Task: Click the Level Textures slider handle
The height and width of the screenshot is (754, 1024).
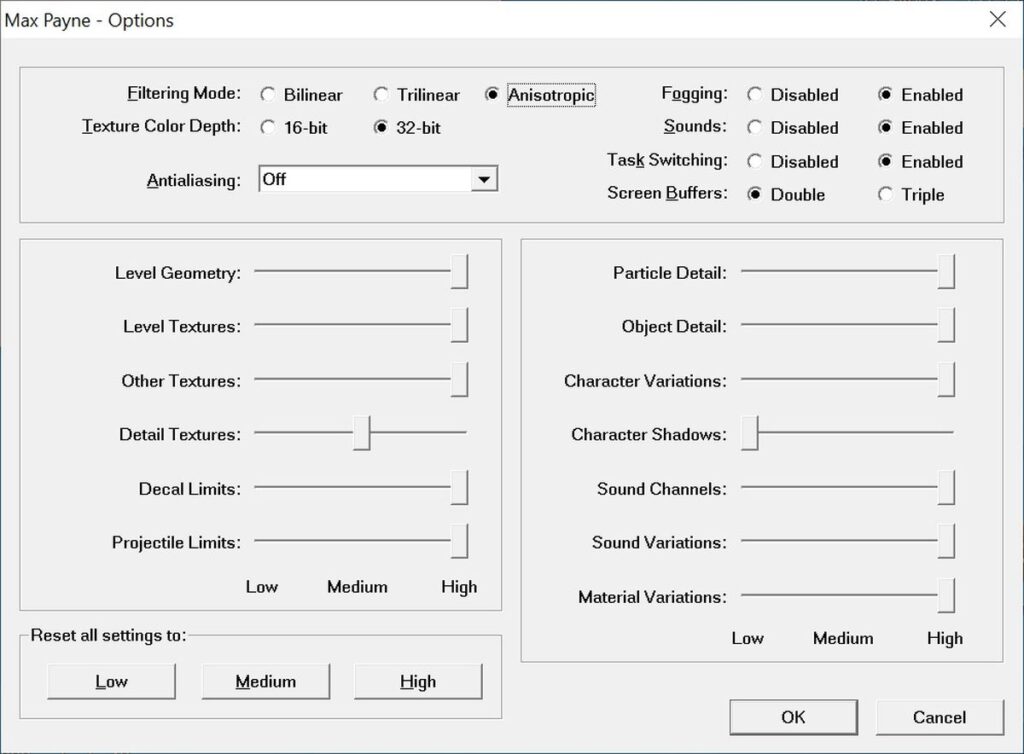Action: click(x=459, y=325)
